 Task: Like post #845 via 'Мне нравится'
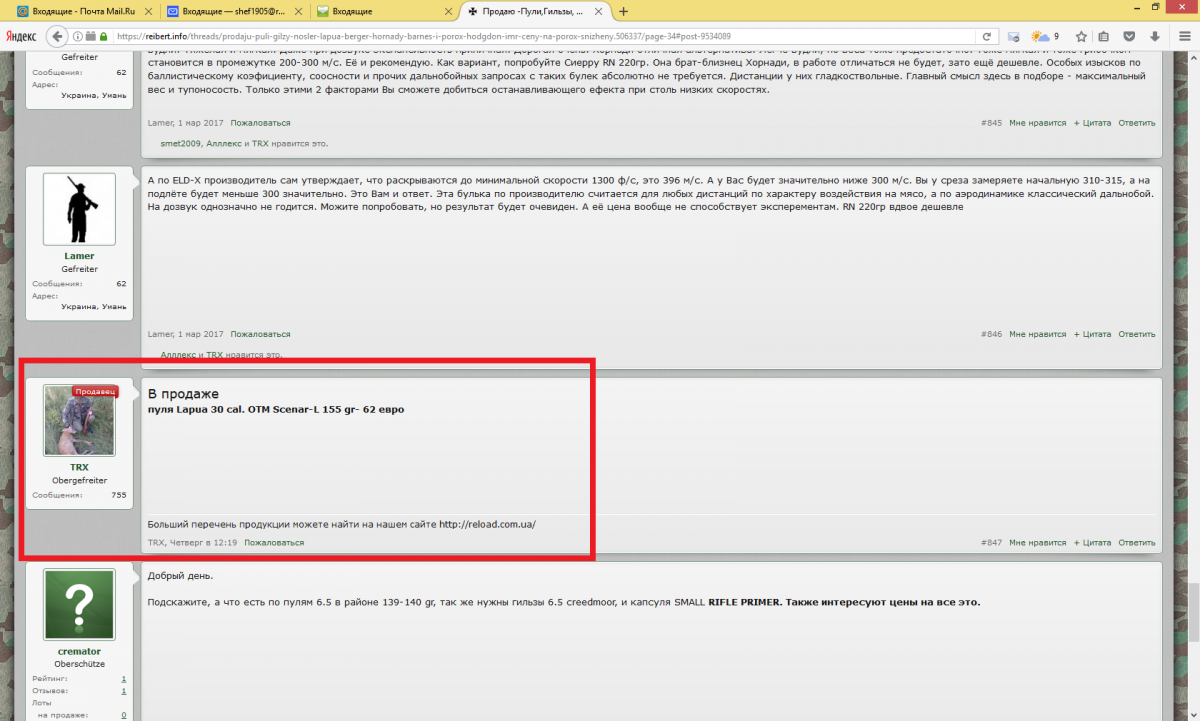tap(1037, 123)
